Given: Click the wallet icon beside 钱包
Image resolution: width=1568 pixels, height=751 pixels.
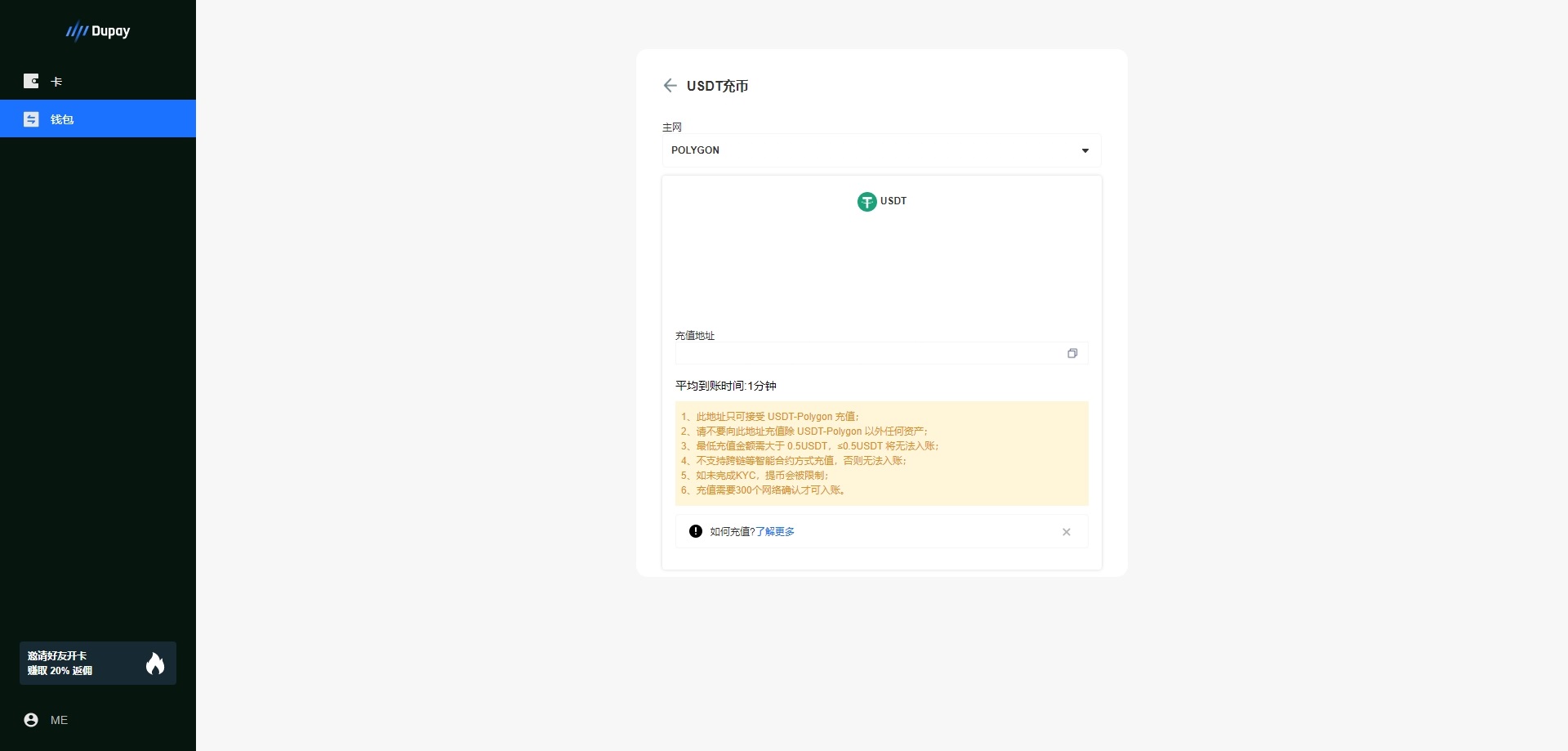Looking at the screenshot, I should (x=31, y=119).
